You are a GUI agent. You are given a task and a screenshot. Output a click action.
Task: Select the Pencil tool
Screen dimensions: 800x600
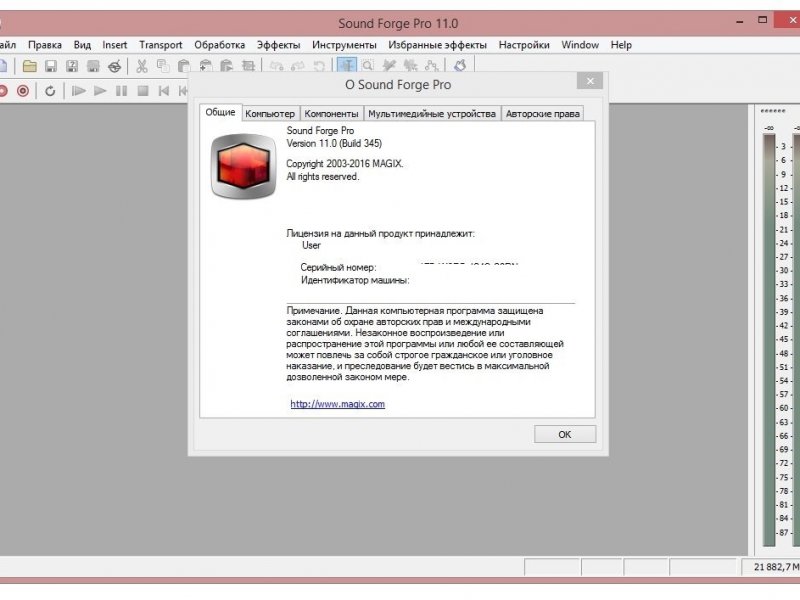click(389, 65)
